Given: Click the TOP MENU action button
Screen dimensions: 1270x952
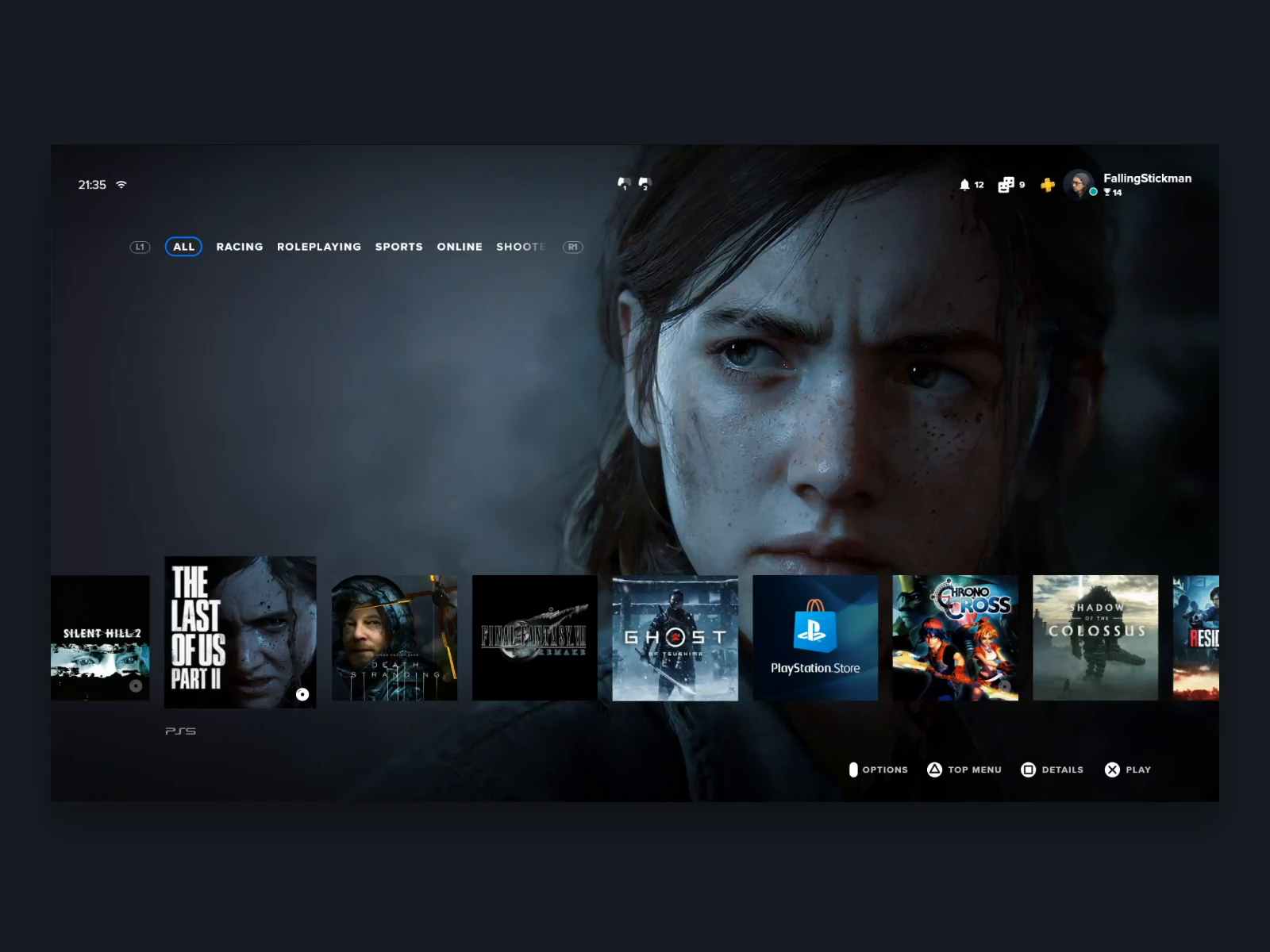Looking at the screenshot, I should point(963,770).
